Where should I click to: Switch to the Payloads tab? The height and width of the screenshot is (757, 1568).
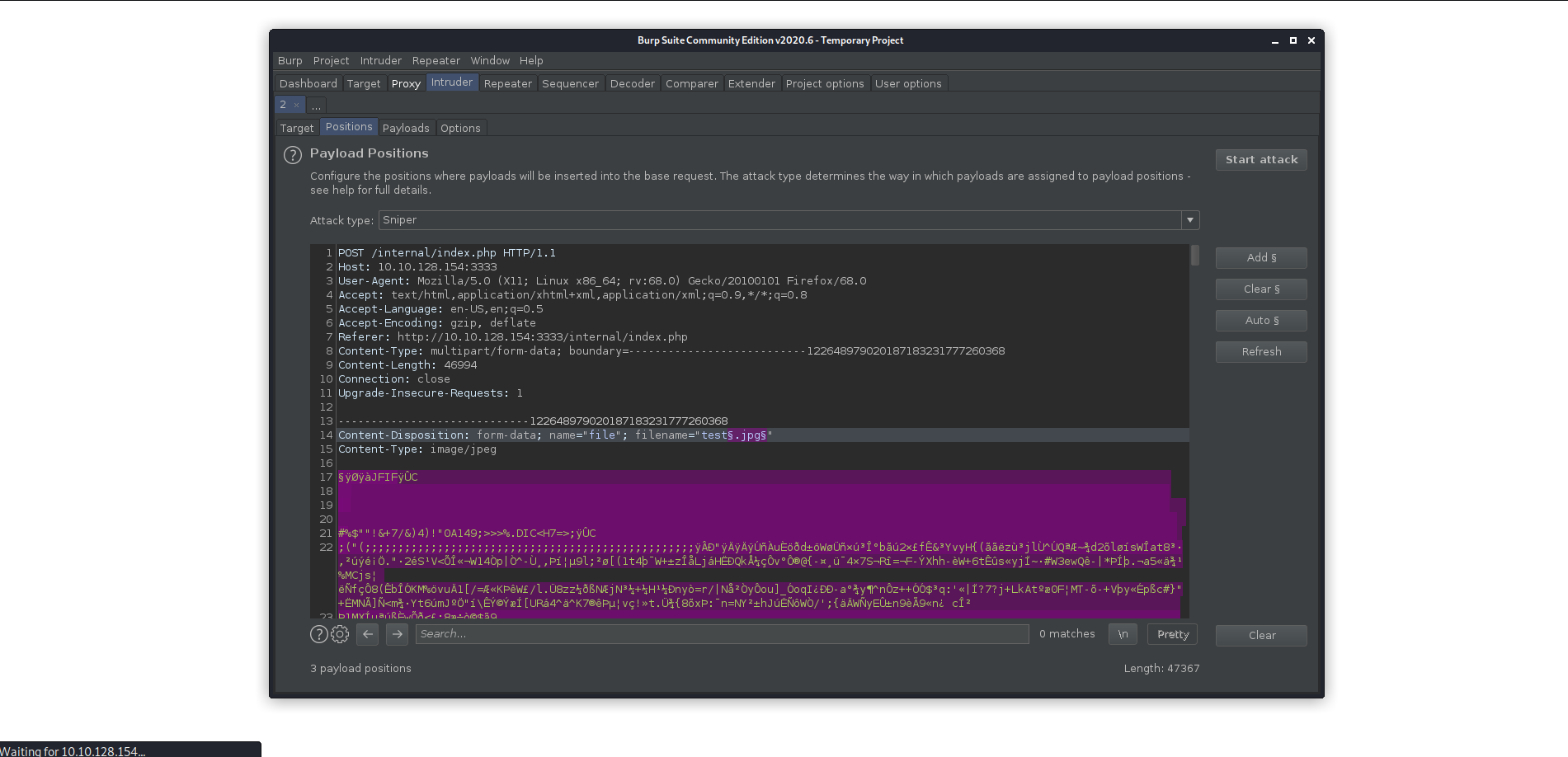point(406,128)
